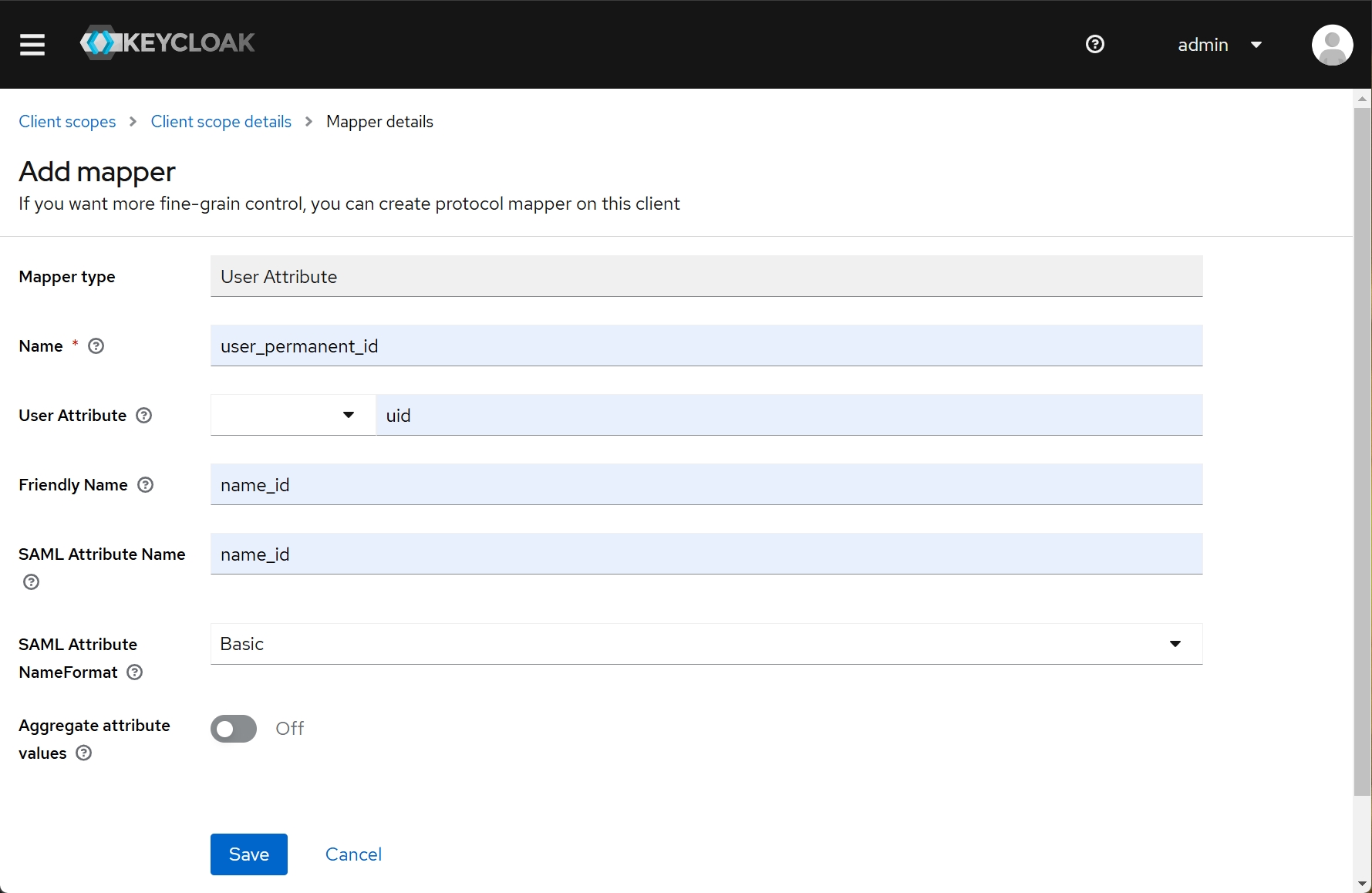Show help for Friendly Name field
This screenshot has width=1372, height=893.
pos(146,485)
